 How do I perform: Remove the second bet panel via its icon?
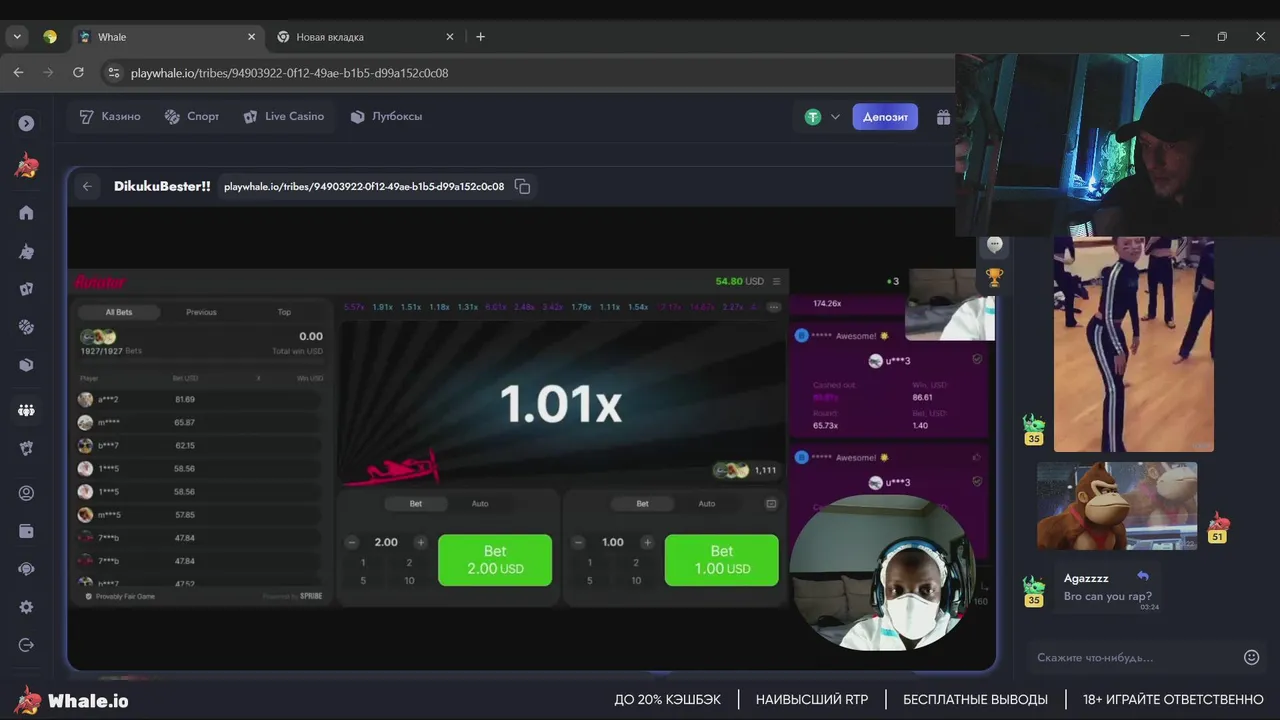771,504
